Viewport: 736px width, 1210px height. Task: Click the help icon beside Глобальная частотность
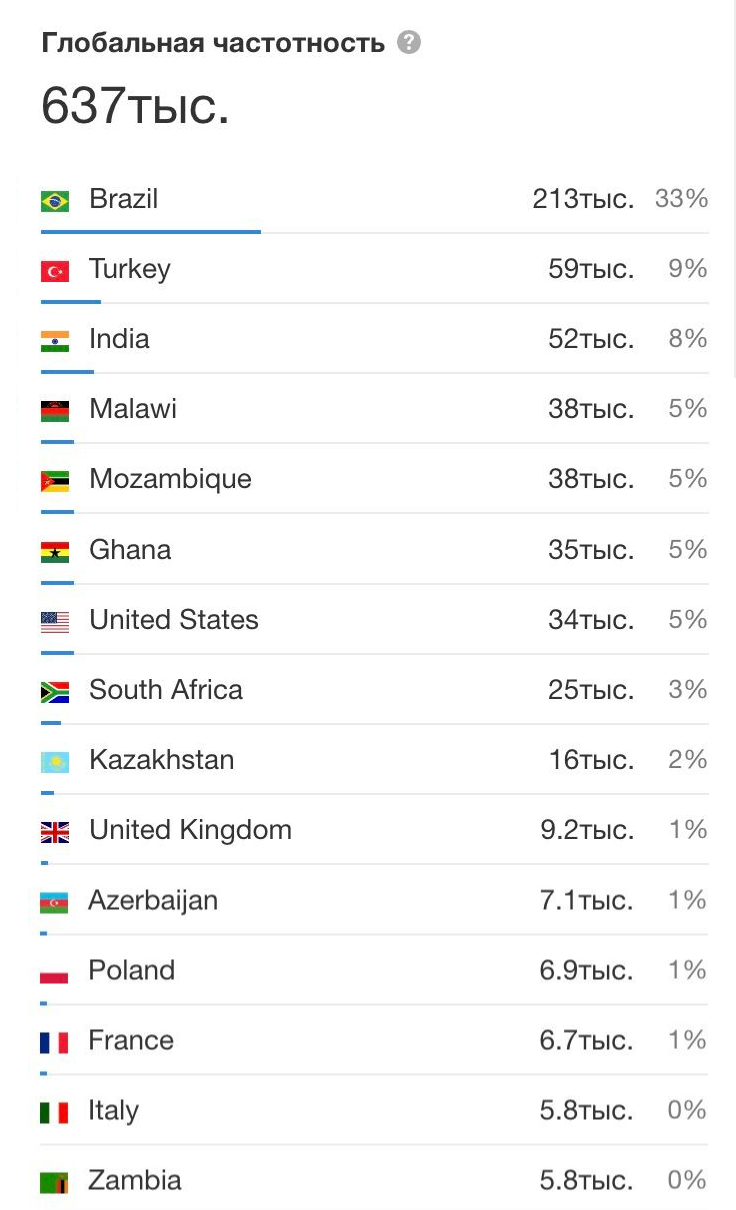point(408,43)
